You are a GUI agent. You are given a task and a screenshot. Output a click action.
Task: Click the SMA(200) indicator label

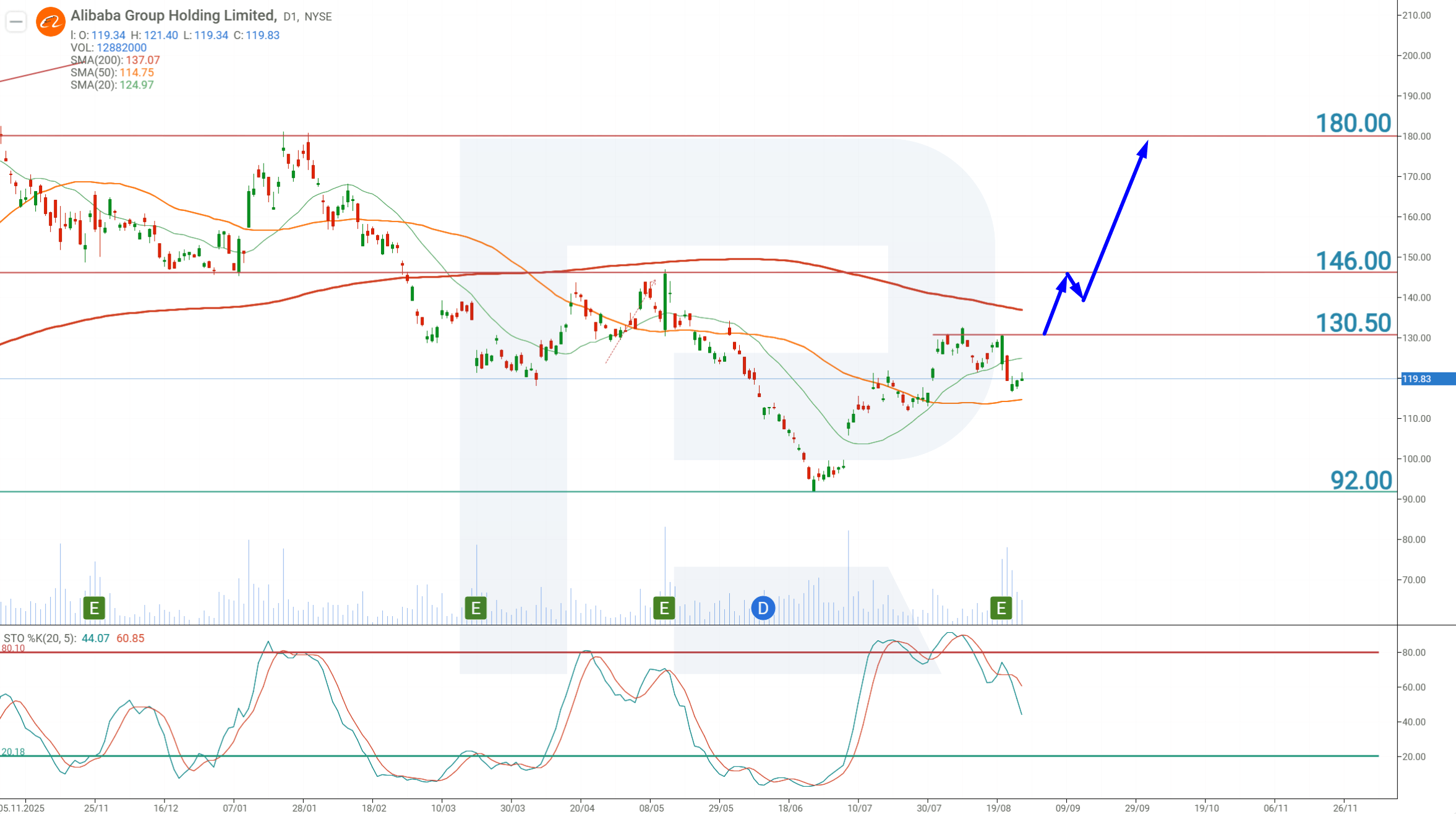115,60
